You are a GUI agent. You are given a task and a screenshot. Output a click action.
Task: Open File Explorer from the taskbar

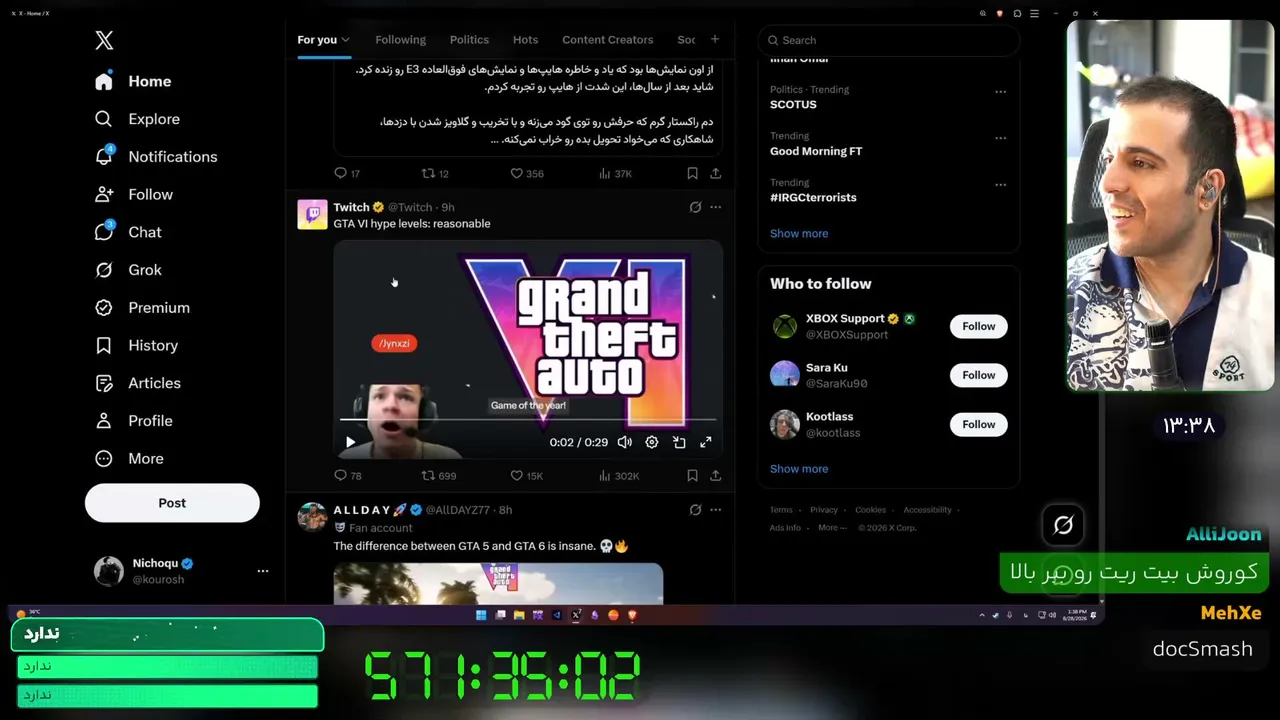point(519,615)
